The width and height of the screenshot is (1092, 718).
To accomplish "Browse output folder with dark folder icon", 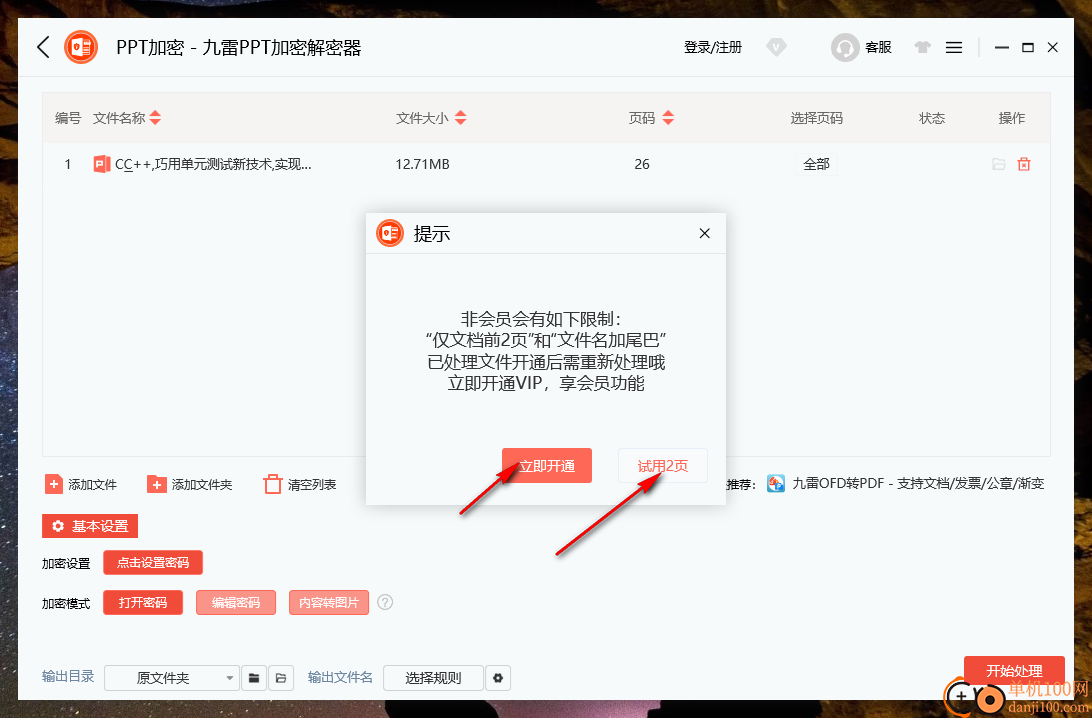I will coord(254,678).
